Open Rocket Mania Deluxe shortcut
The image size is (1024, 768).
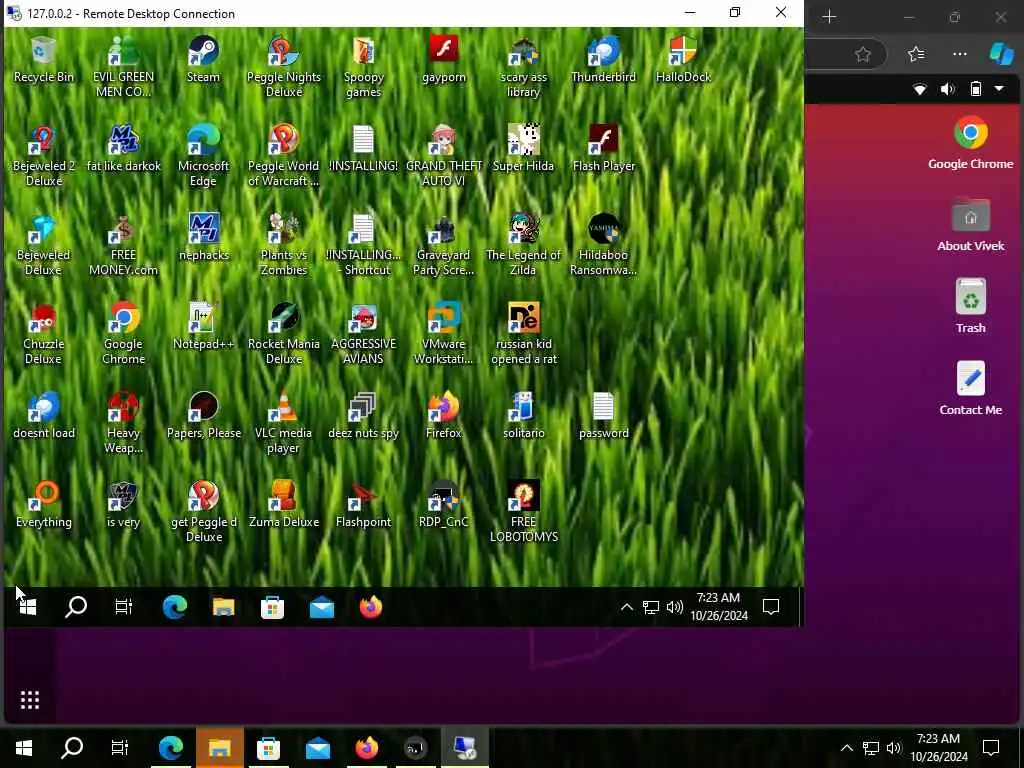pos(283,334)
